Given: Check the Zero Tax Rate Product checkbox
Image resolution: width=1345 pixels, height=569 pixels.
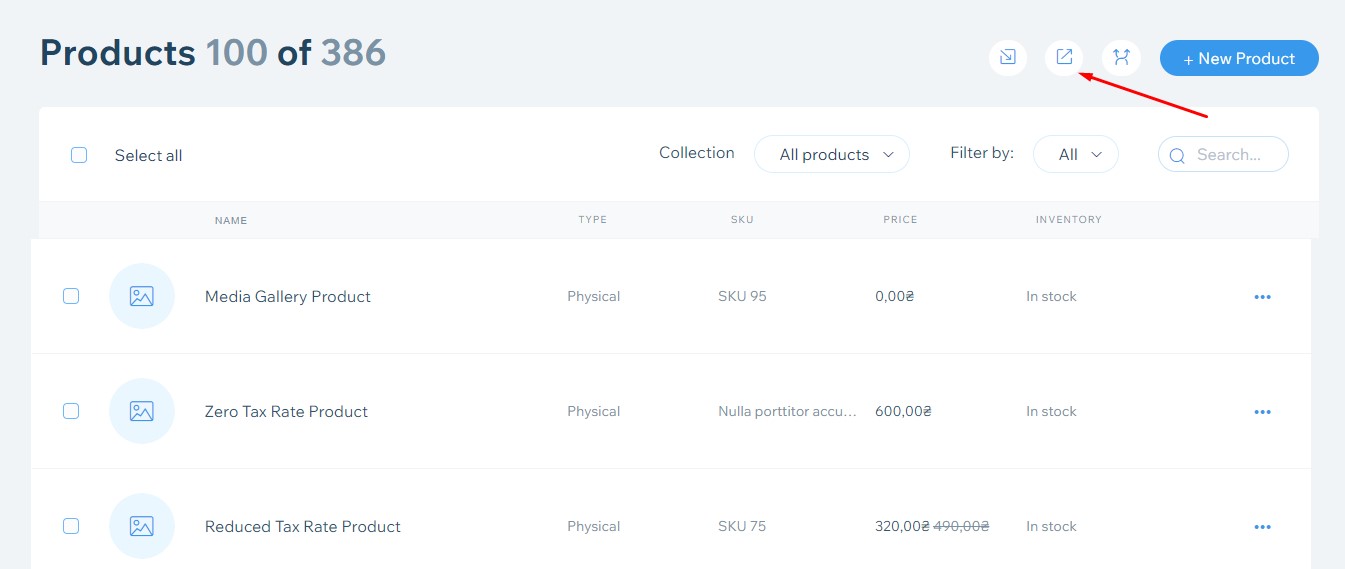Looking at the screenshot, I should click(x=71, y=411).
